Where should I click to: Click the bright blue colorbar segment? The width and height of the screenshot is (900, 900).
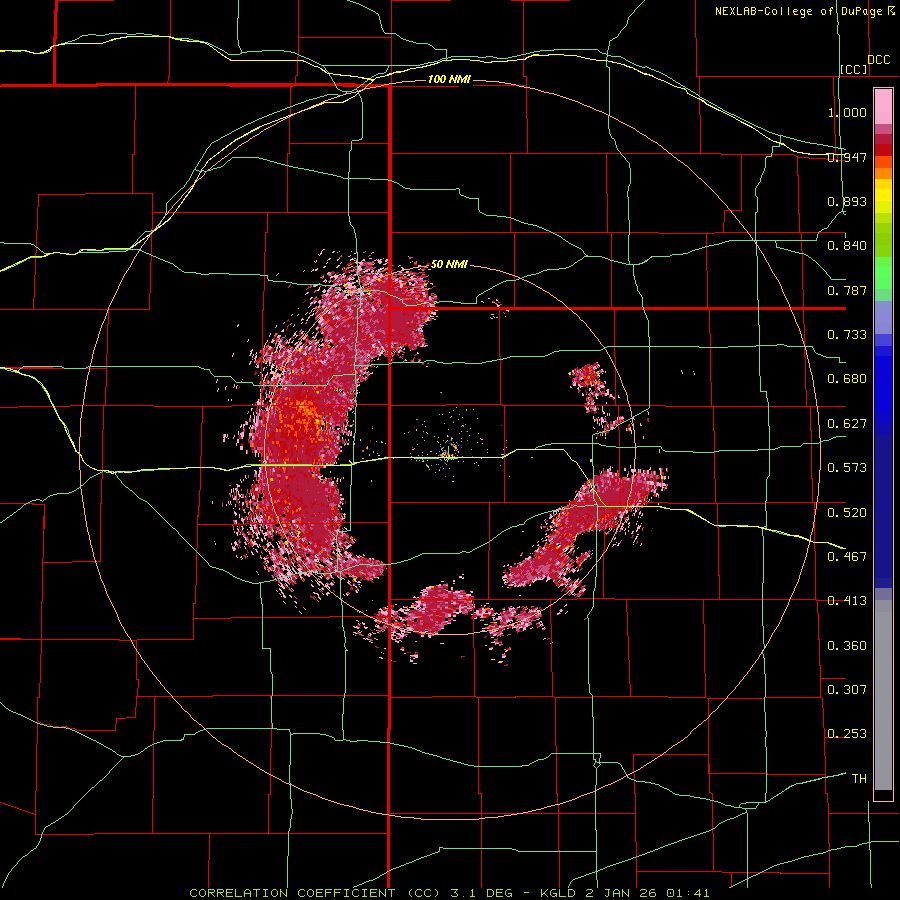tap(883, 387)
